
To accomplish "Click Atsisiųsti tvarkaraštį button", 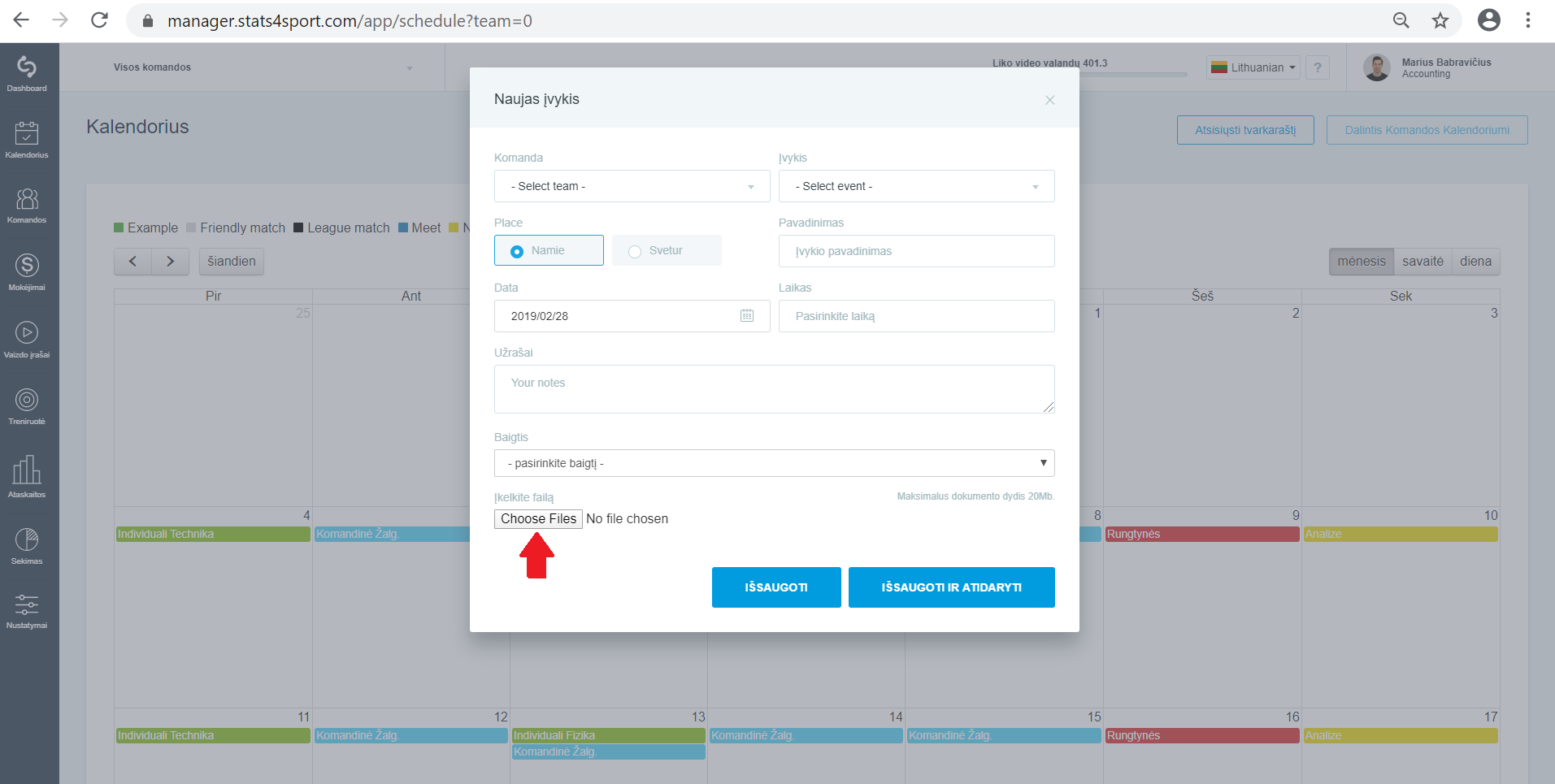I will tap(1245, 130).
